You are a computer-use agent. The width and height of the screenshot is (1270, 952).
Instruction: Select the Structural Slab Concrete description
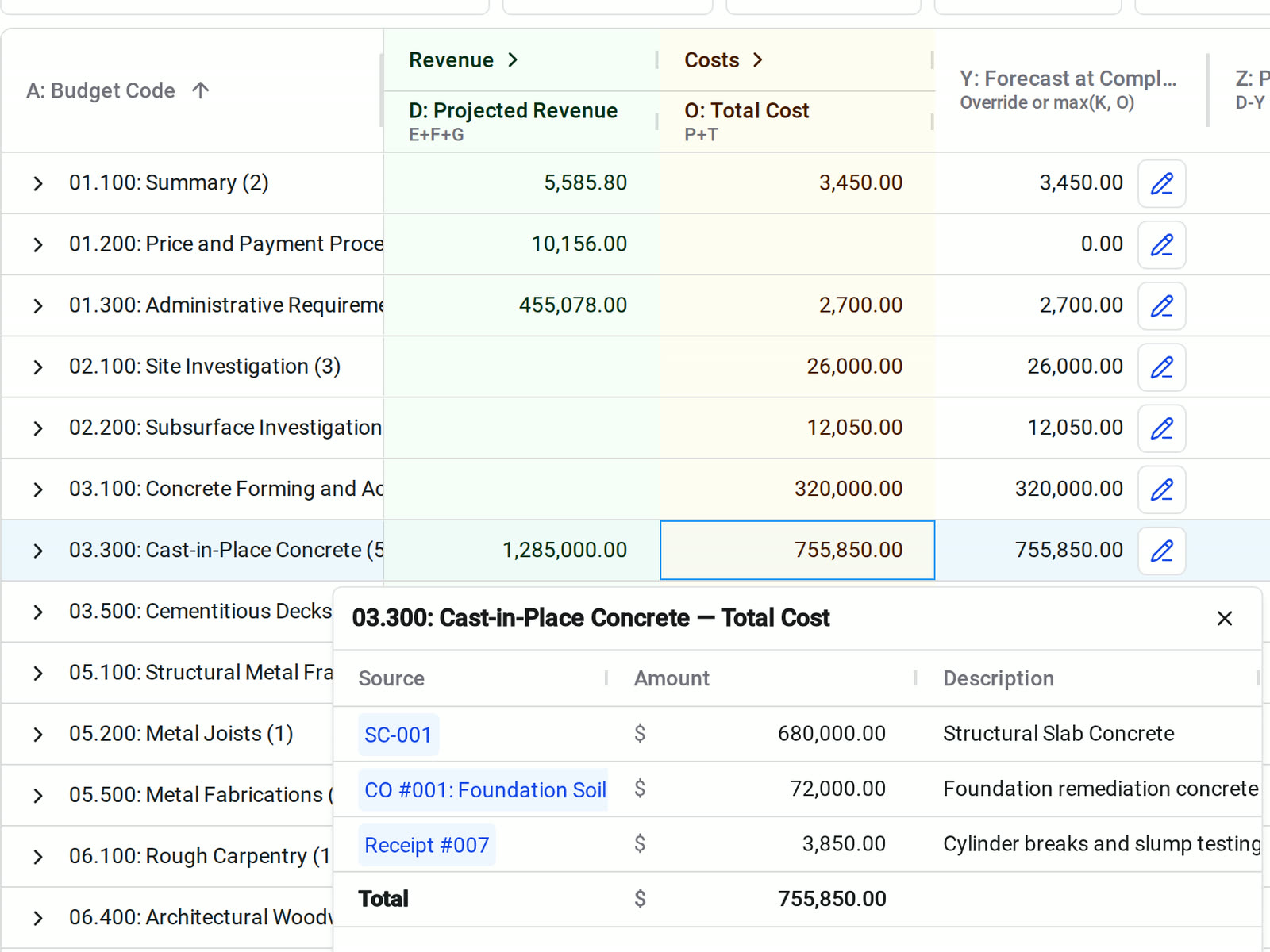[x=1059, y=734]
